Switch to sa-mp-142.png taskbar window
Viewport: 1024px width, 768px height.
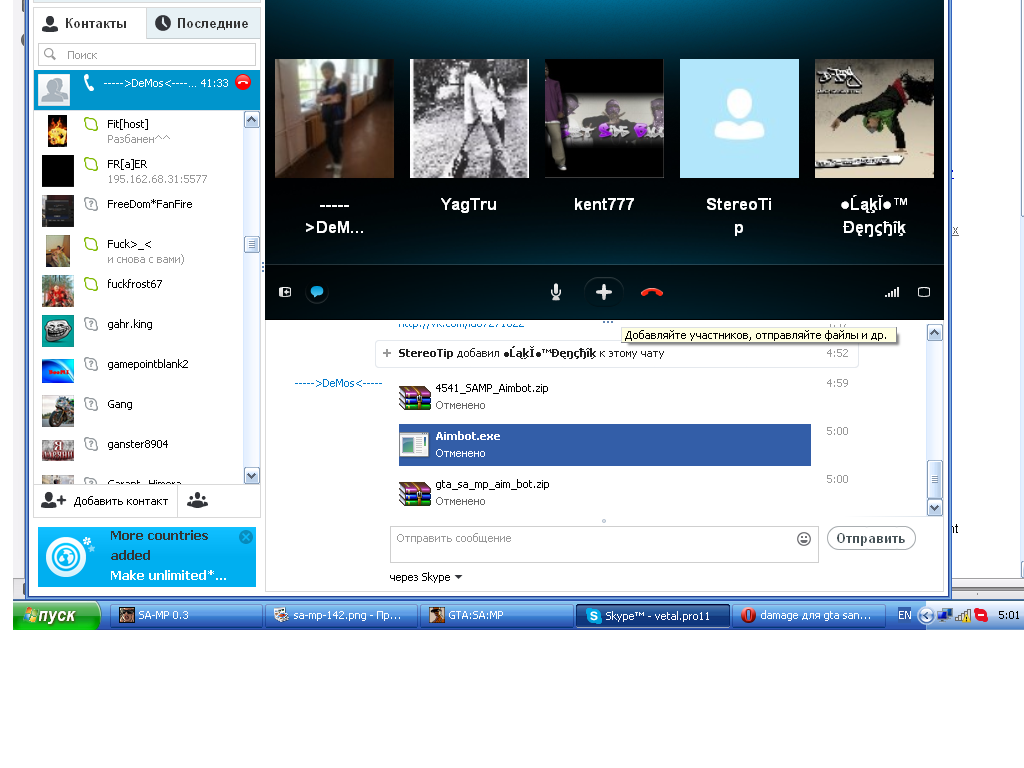340,615
